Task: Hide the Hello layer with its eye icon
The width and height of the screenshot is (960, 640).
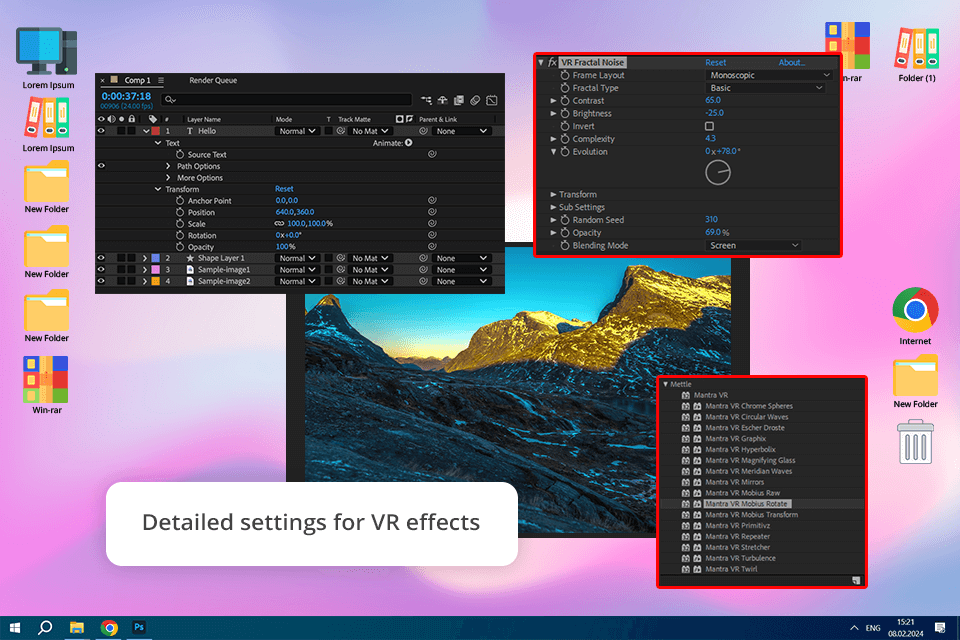Action: (x=101, y=131)
